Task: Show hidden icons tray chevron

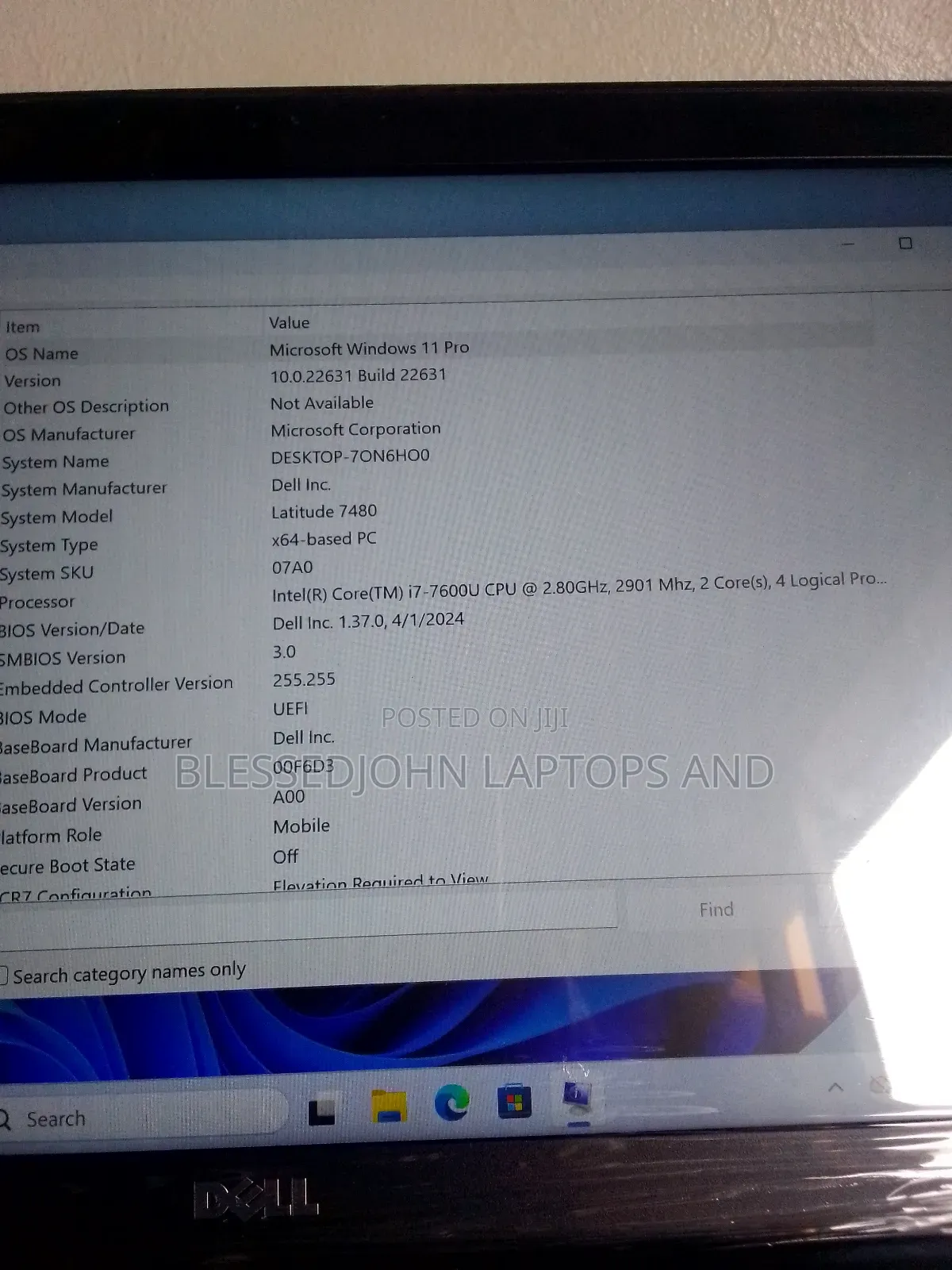Action: [835, 1087]
